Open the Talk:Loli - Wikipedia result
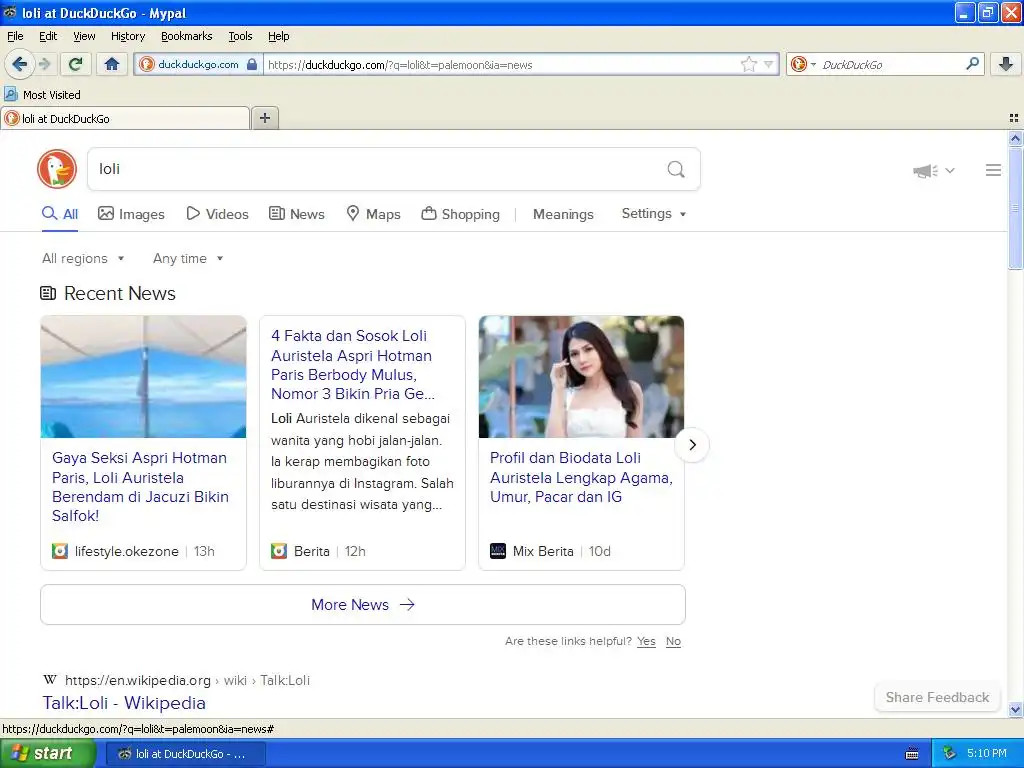 (x=124, y=703)
